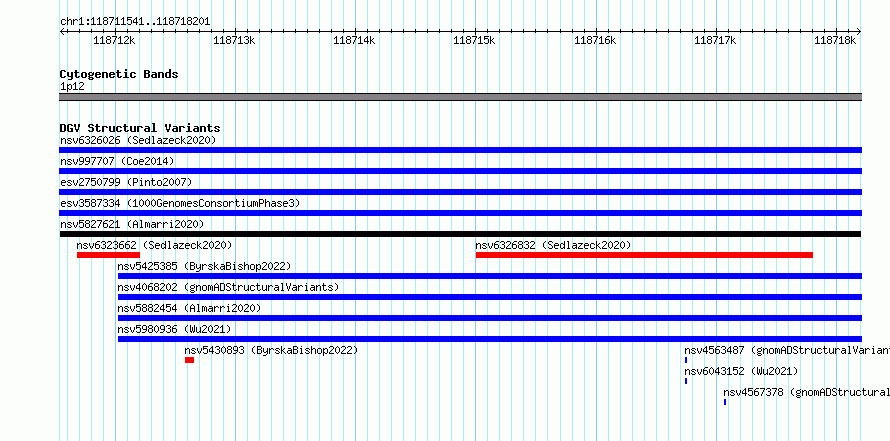Click the nsv6326026 (Sedlazeck2020) variant label
Viewport: 890px width, 441px height.
[x=138, y=140]
